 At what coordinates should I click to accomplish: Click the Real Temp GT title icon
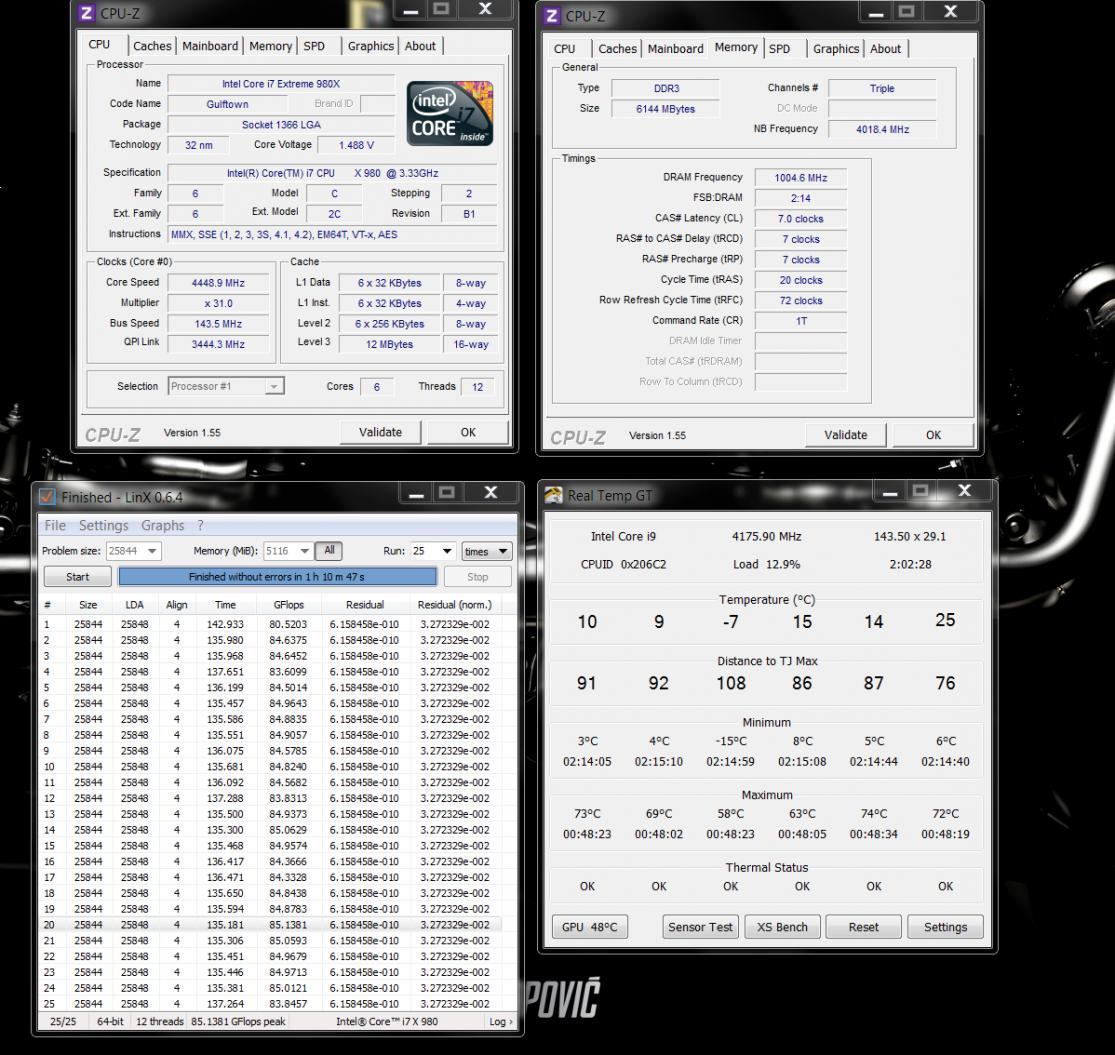553,495
